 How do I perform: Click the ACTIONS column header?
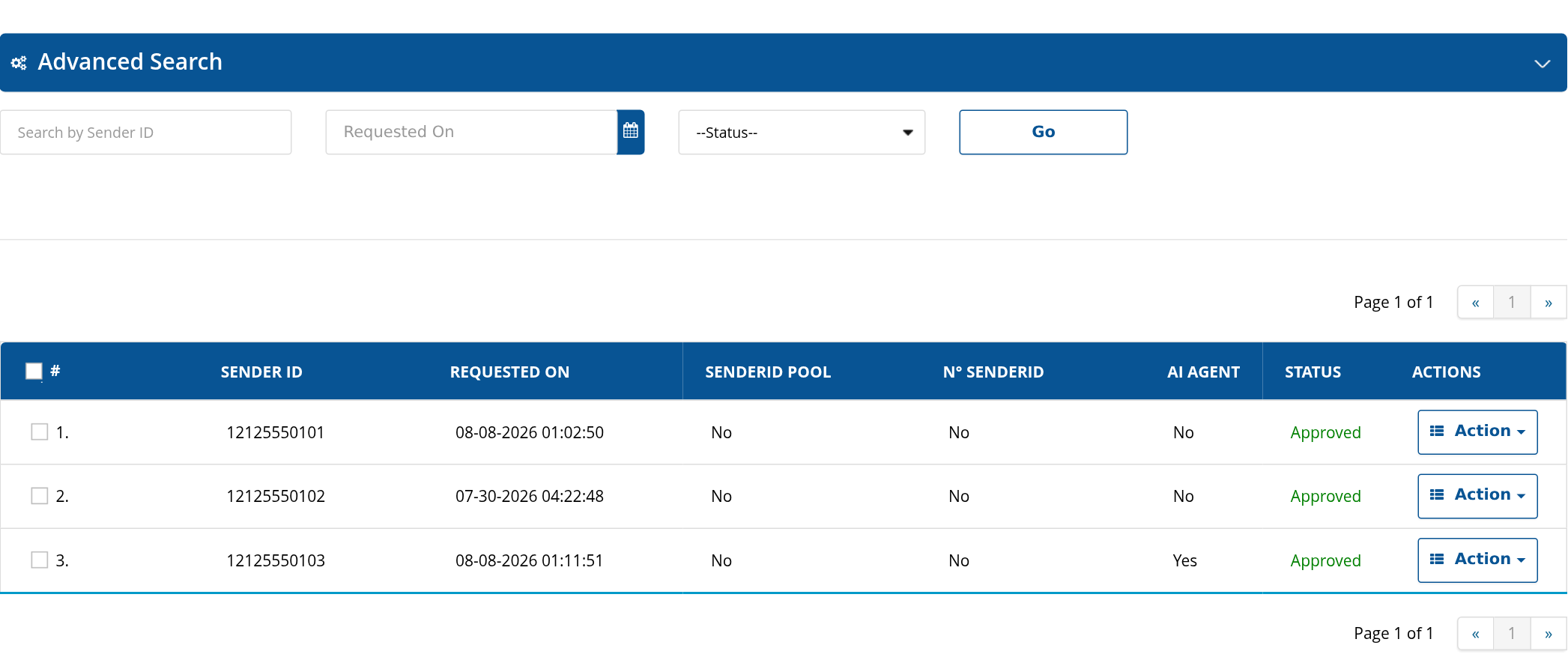tap(1446, 372)
